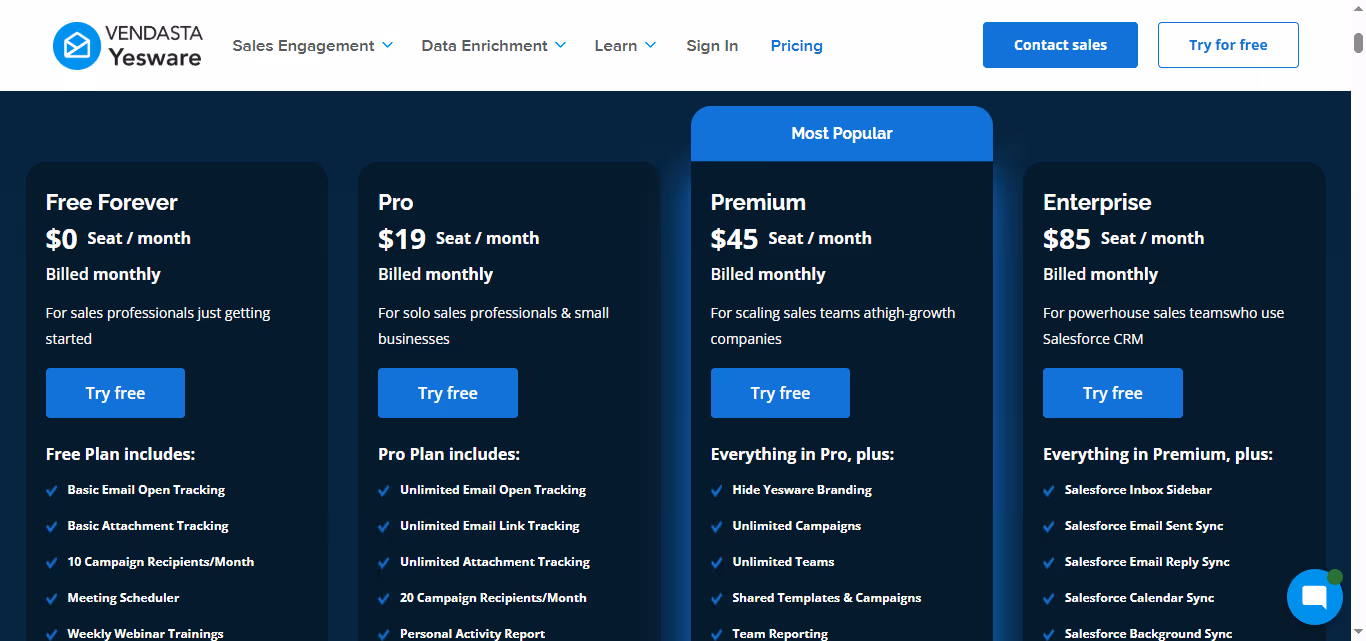Expand the Learn menu chevron

tap(650, 46)
